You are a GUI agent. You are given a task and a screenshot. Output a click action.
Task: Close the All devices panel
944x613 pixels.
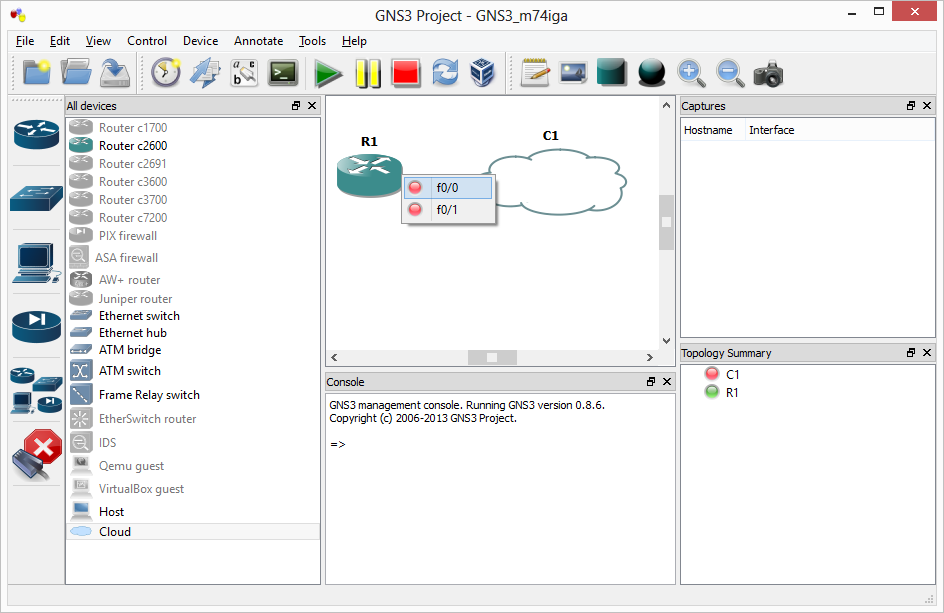point(312,105)
